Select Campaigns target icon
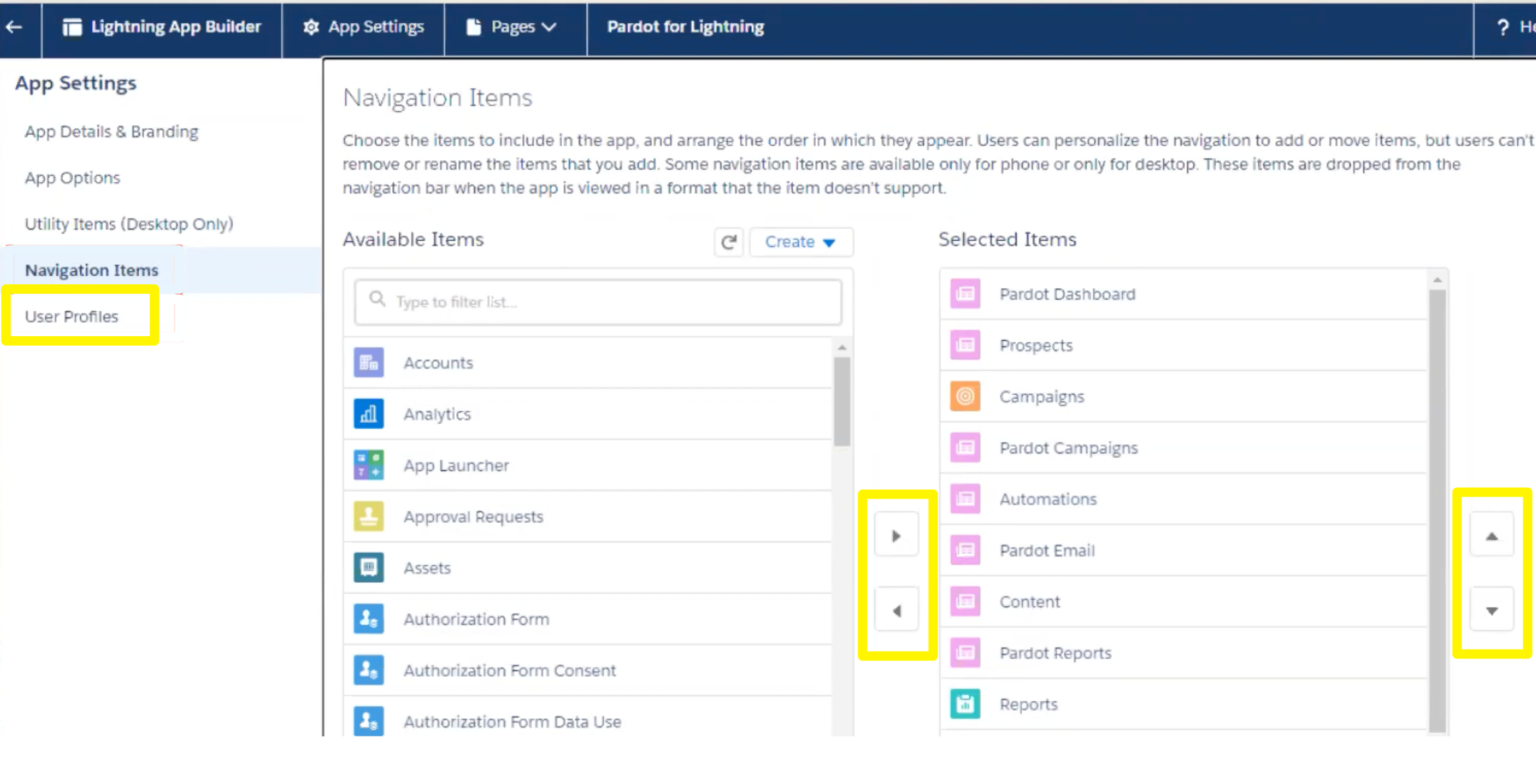 965,397
